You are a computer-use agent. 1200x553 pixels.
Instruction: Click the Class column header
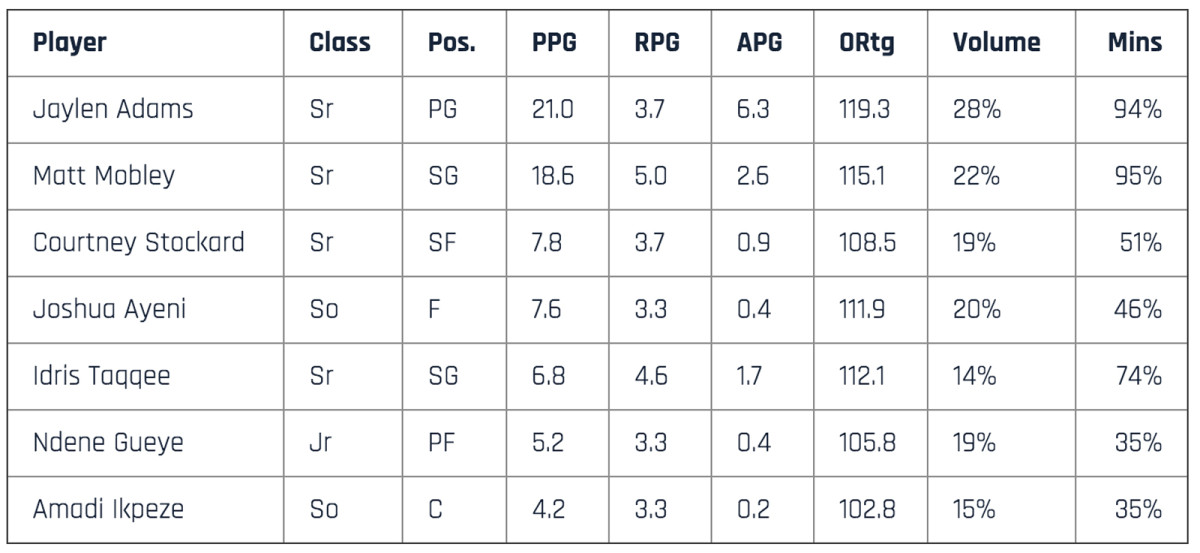tap(339, 42)
